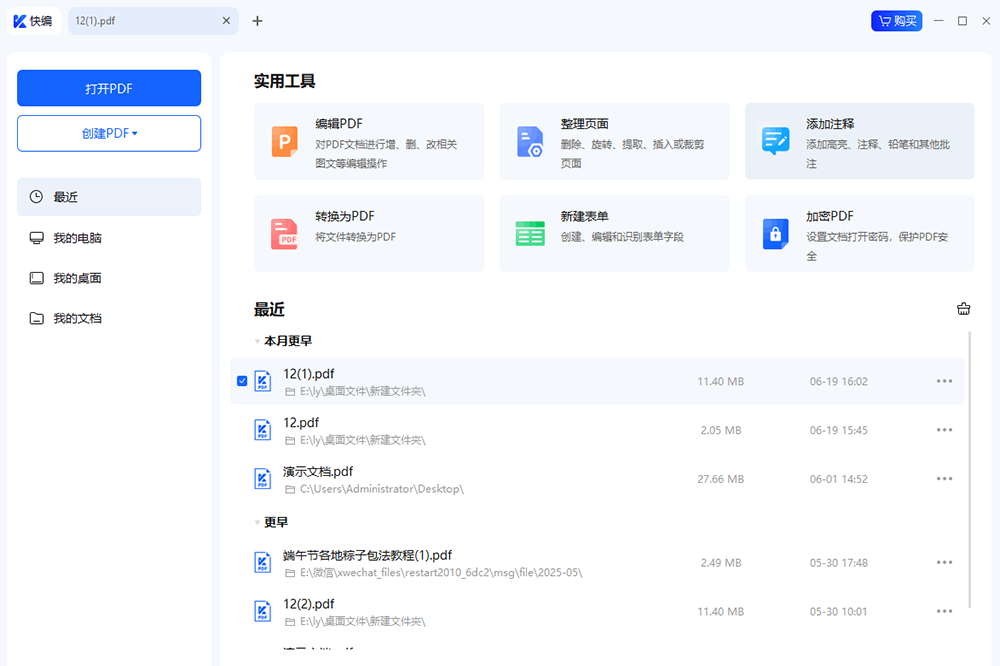
Task: Switch to the 12(1).pdf tab
Action: point(140,20)
